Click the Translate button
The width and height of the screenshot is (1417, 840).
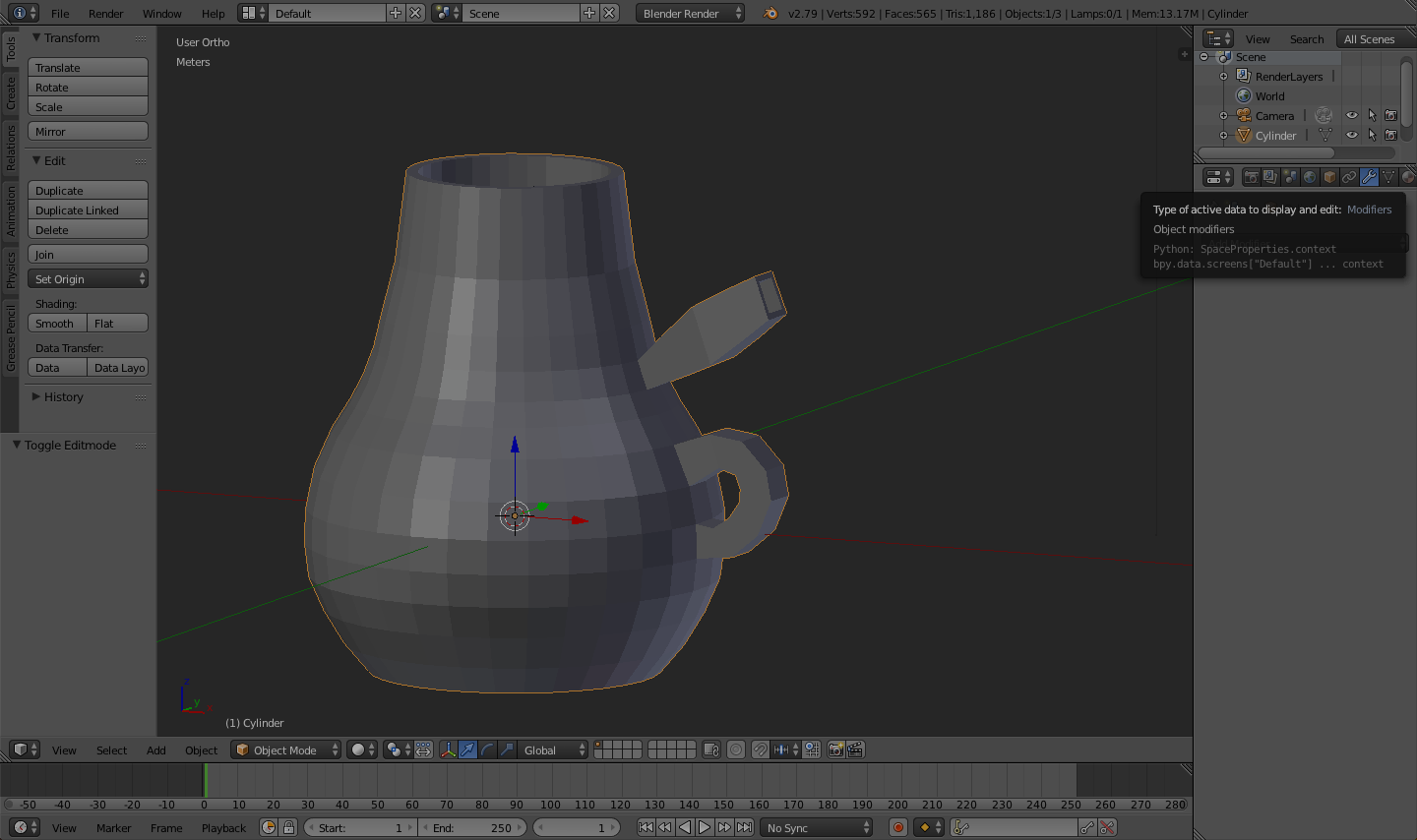pyautogui.click(x=88, y=67)
